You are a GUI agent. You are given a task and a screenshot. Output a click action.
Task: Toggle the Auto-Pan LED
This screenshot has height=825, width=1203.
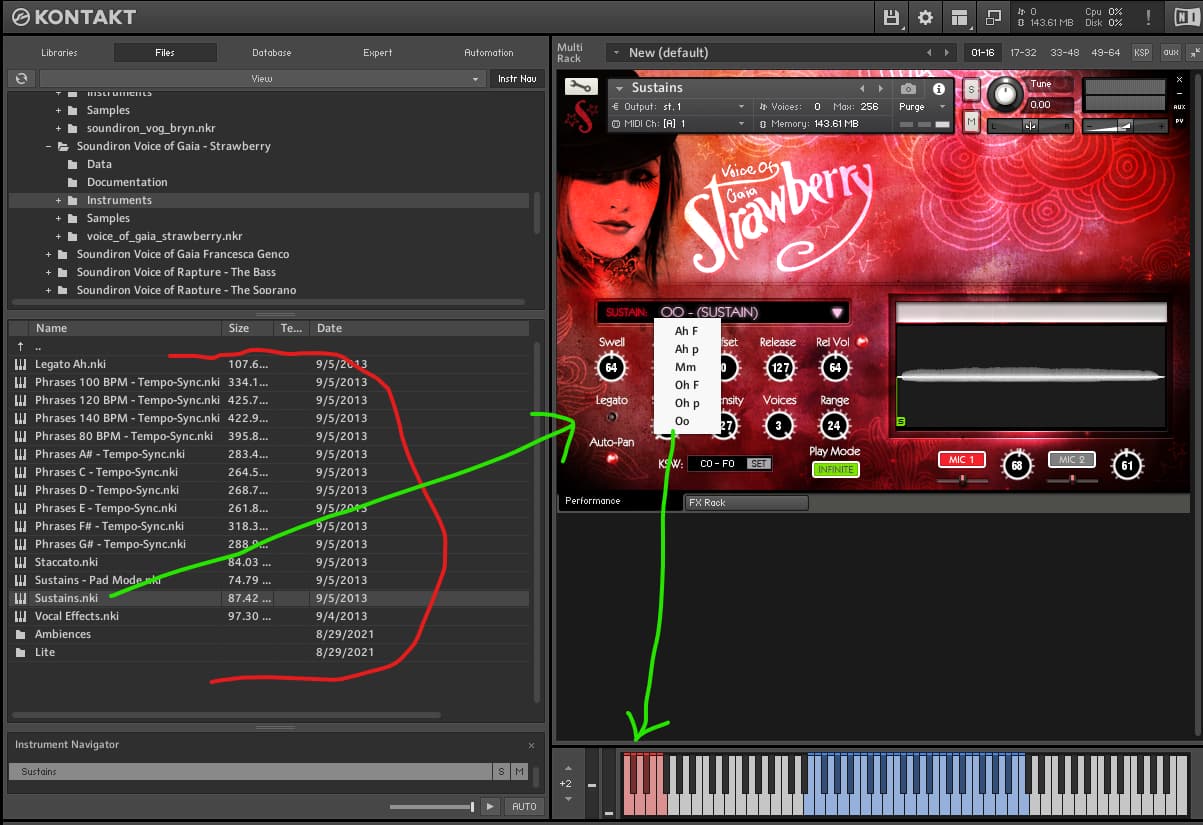click(612, 459)
